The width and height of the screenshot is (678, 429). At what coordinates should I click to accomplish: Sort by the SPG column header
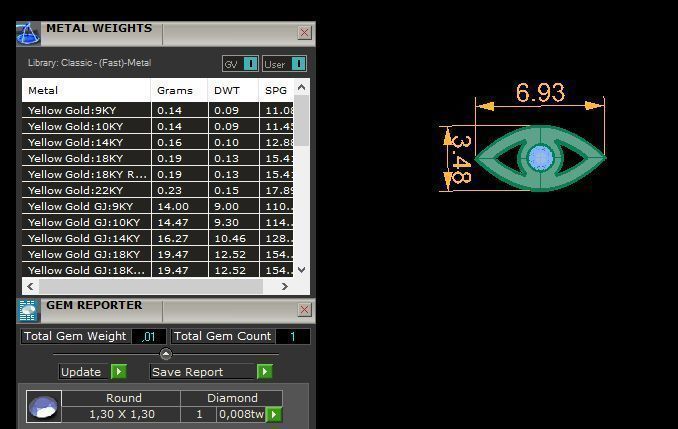[x=276, y=90]
